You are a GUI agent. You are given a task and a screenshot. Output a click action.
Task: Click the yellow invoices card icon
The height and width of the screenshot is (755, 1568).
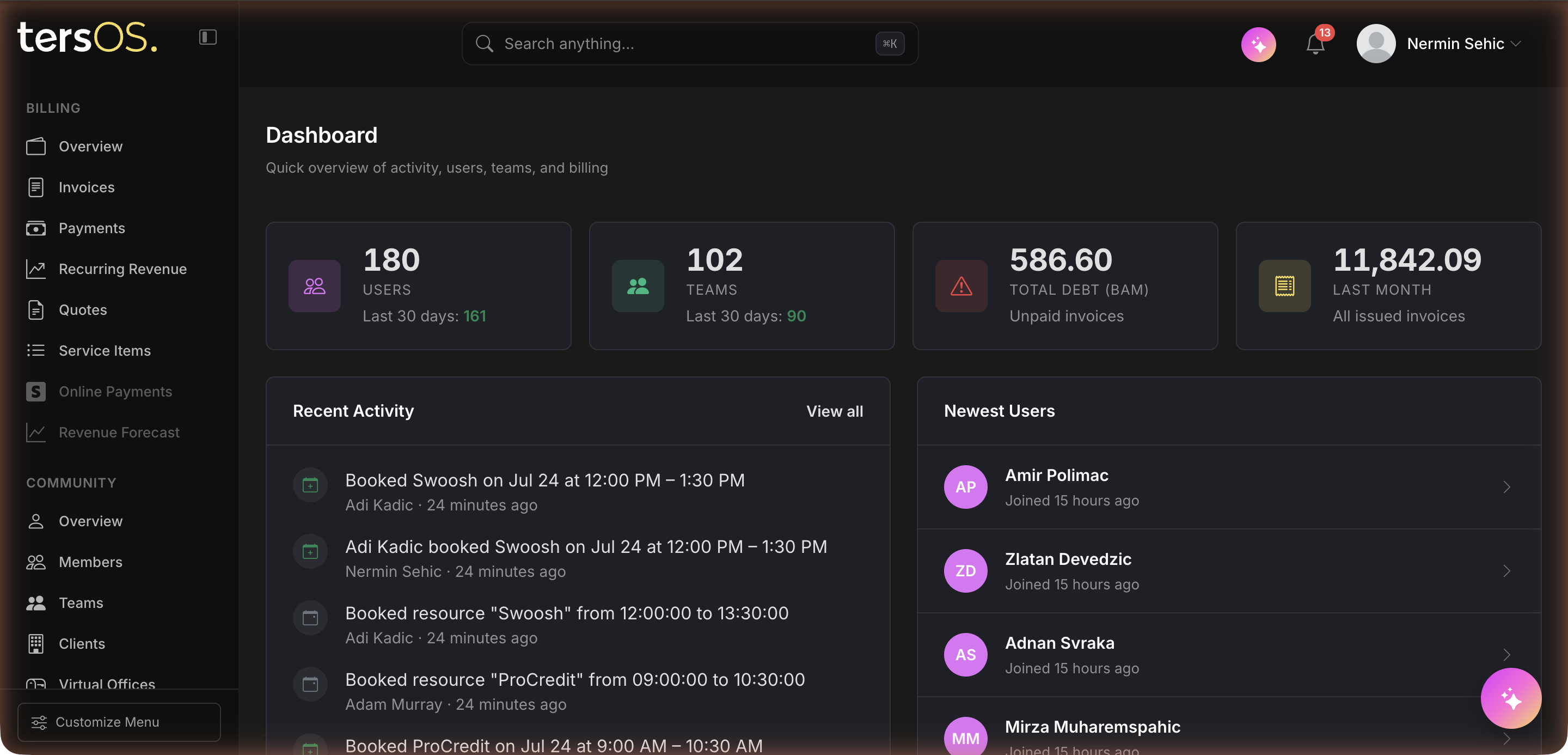click(x=1284, y=286)
